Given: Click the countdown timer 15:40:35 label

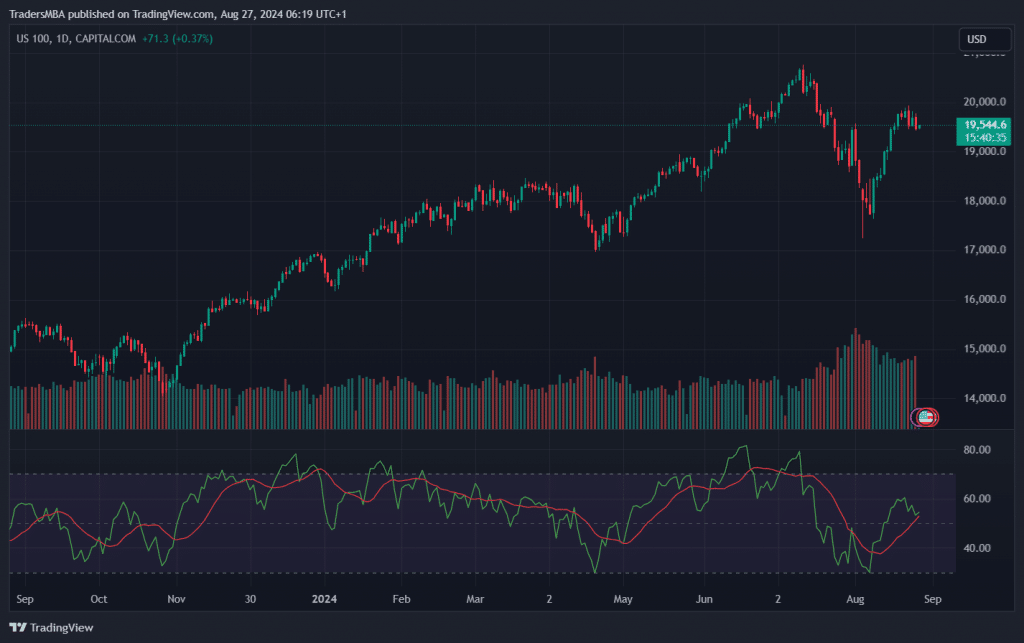Looking at the screenshot, I should point(984,137).
